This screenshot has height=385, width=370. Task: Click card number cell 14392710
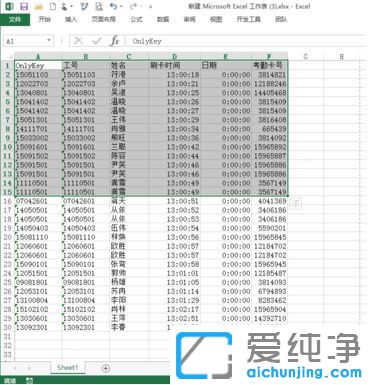point(269,318)
